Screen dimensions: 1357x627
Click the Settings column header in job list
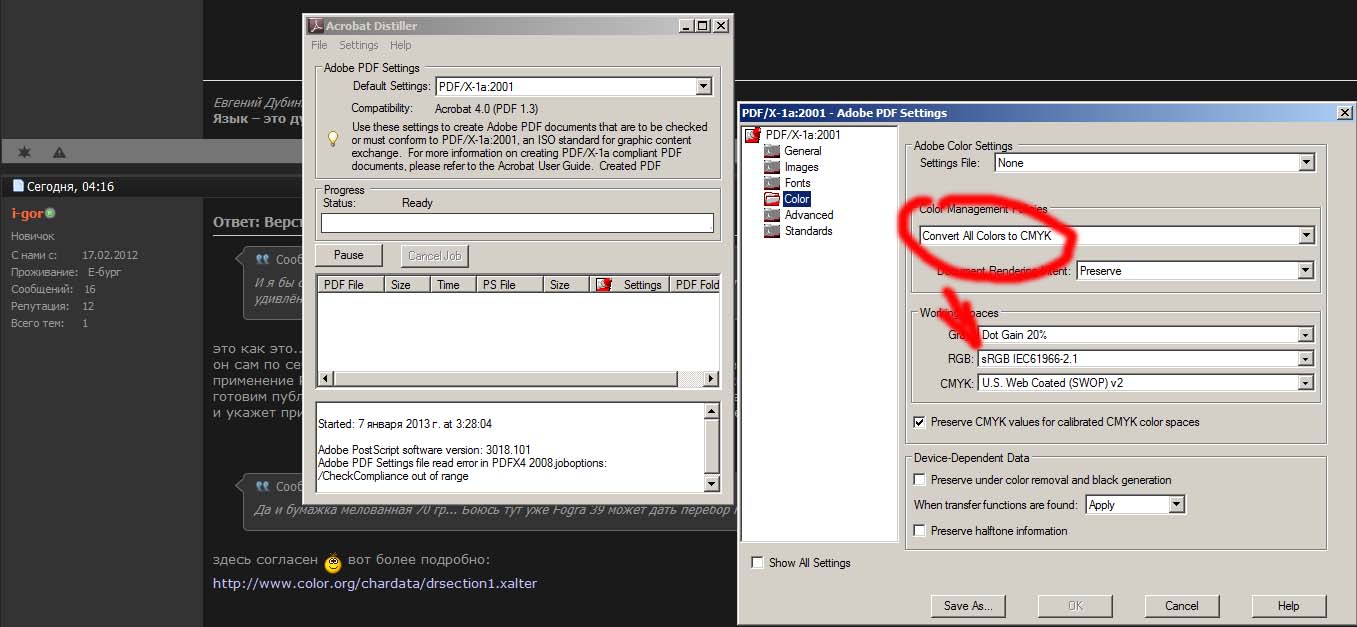pyautogui.click(x=629, y=285)
